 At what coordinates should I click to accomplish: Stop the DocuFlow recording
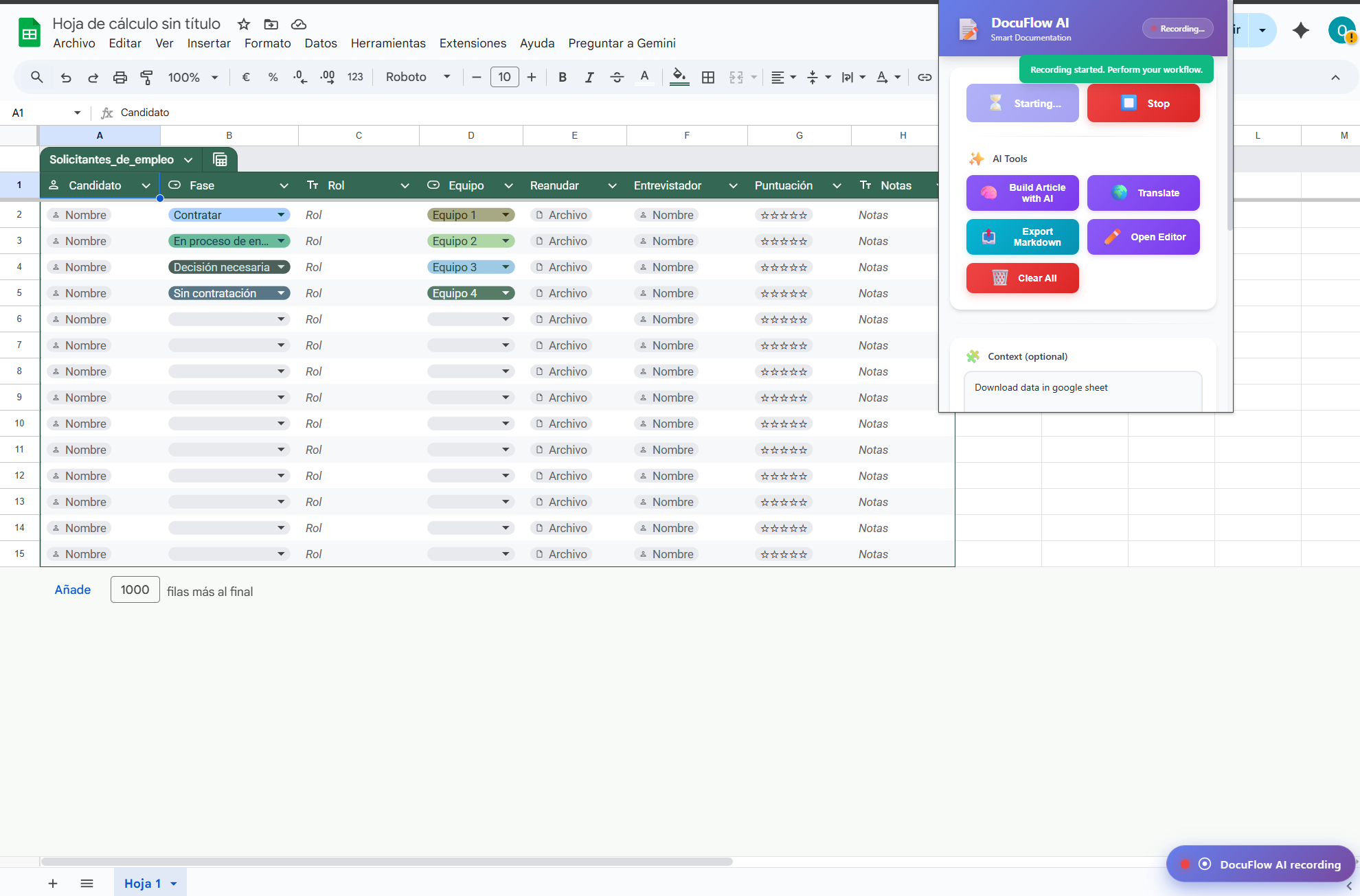click(x=1143, y=104)
